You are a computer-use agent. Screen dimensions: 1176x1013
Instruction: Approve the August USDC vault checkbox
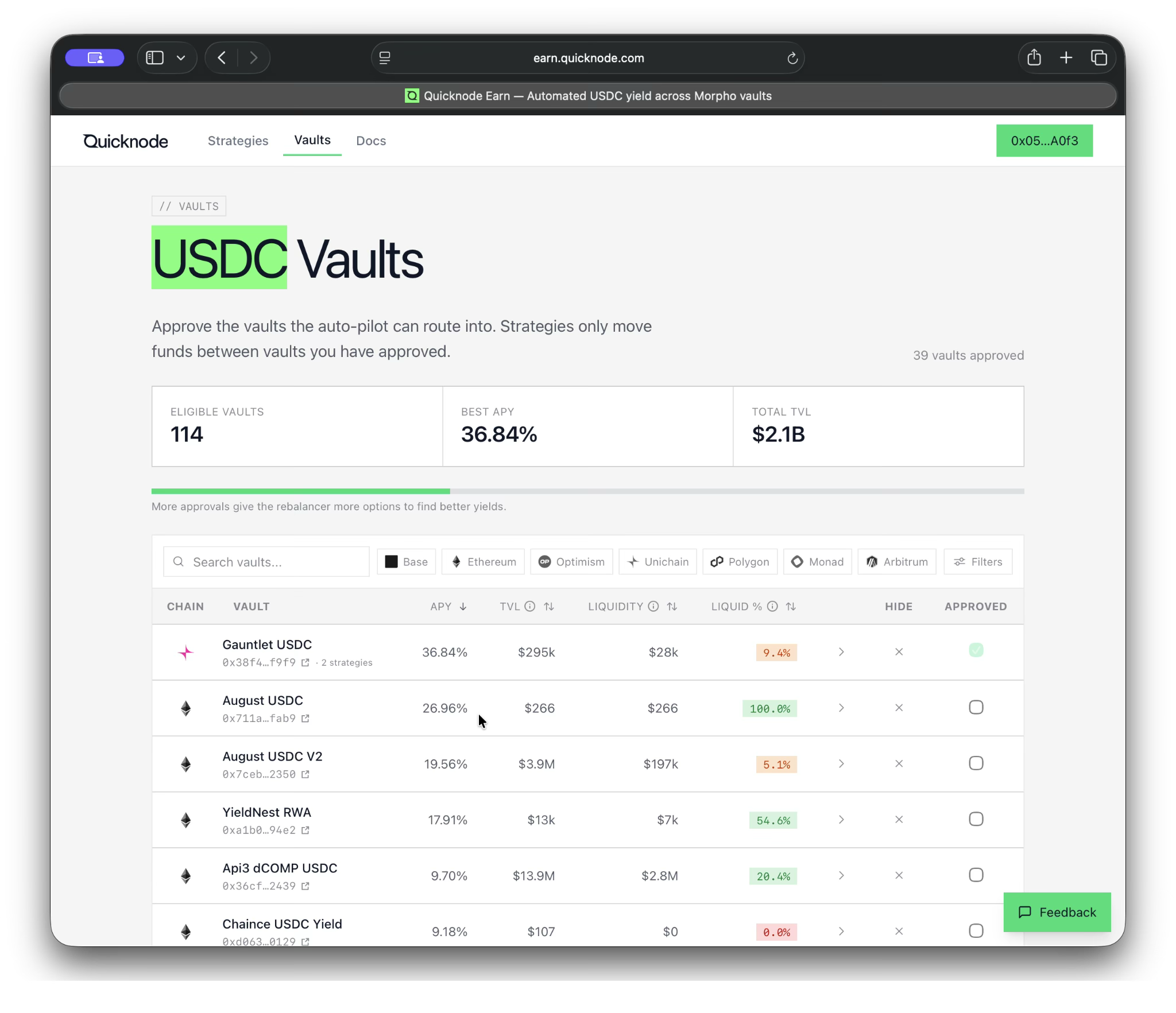point(976,708)
